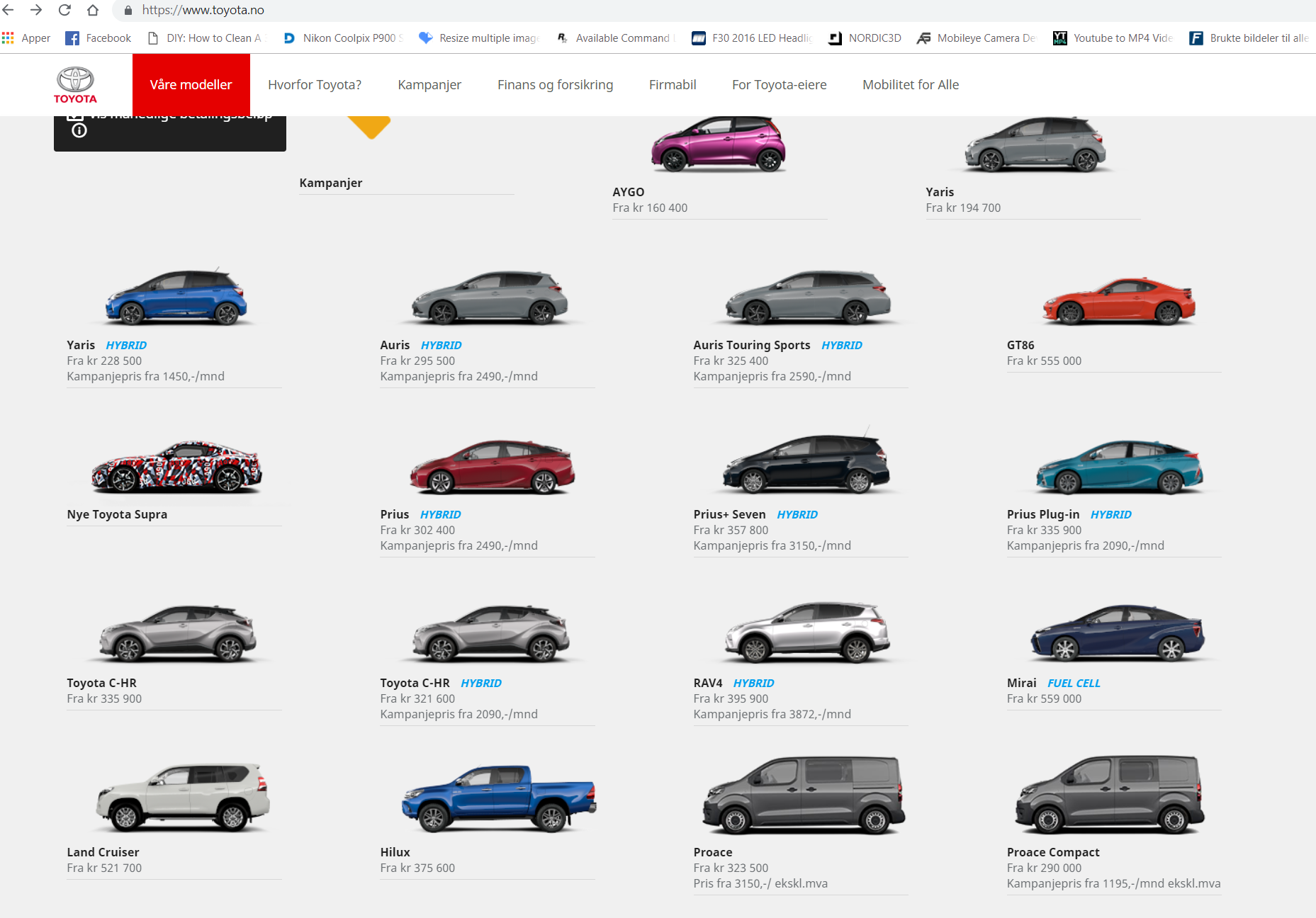Click the Toyota logo
Image resolution: width=1316 pixels, height=918 pixels.
(75, 85)
